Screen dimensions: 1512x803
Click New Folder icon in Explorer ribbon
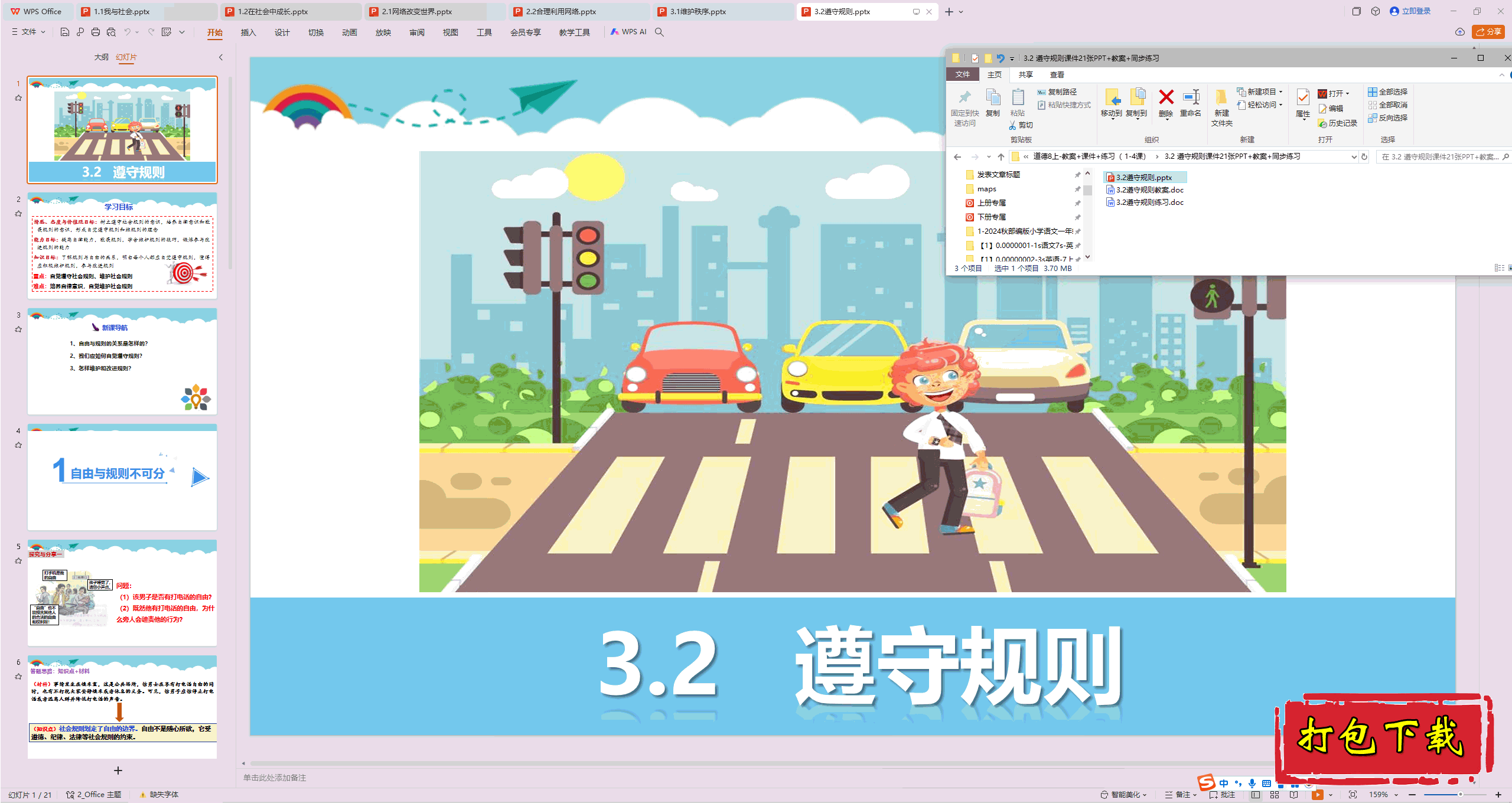point(1221,97)
